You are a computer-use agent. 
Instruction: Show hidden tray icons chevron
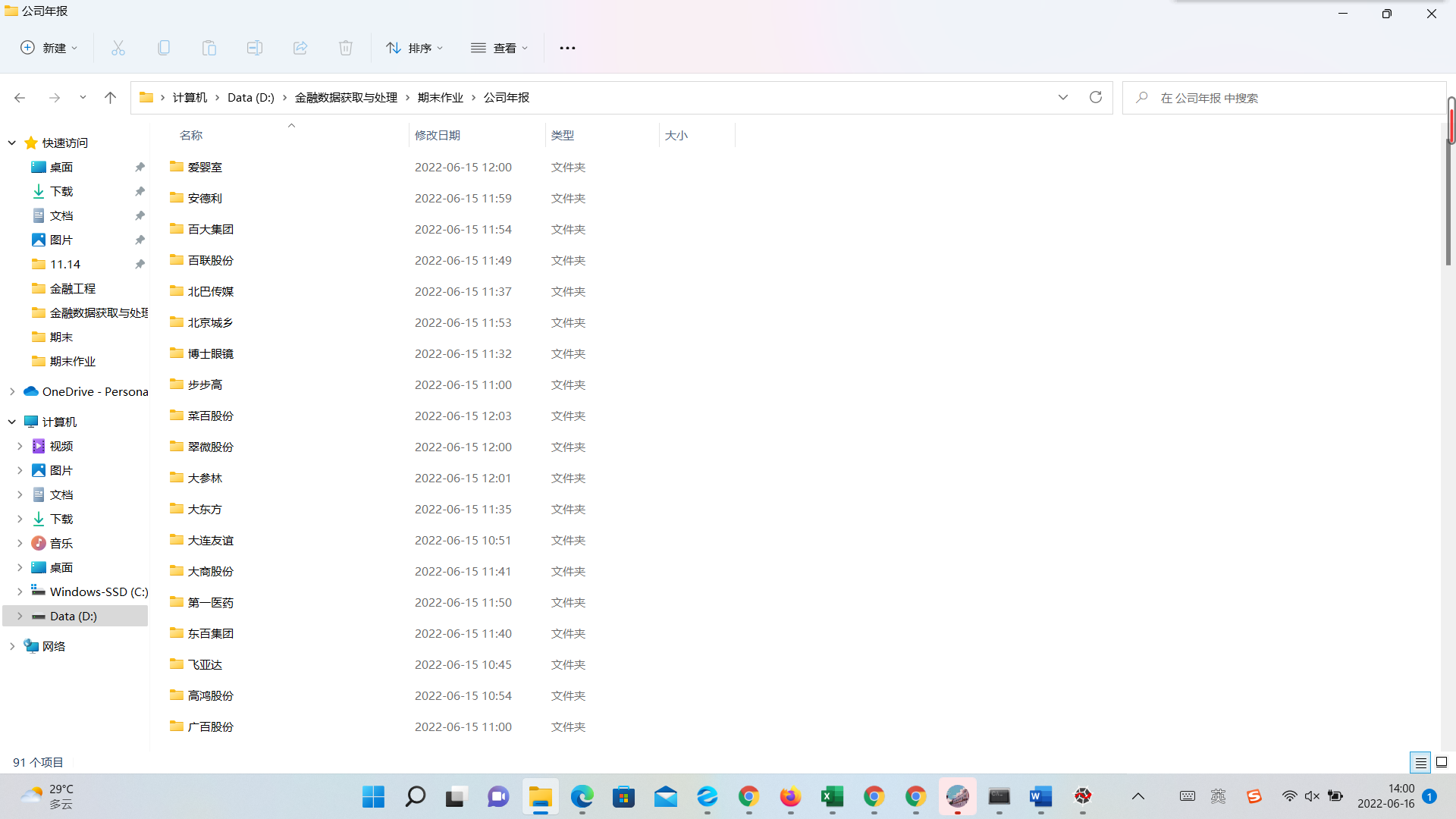[1138, 796]
